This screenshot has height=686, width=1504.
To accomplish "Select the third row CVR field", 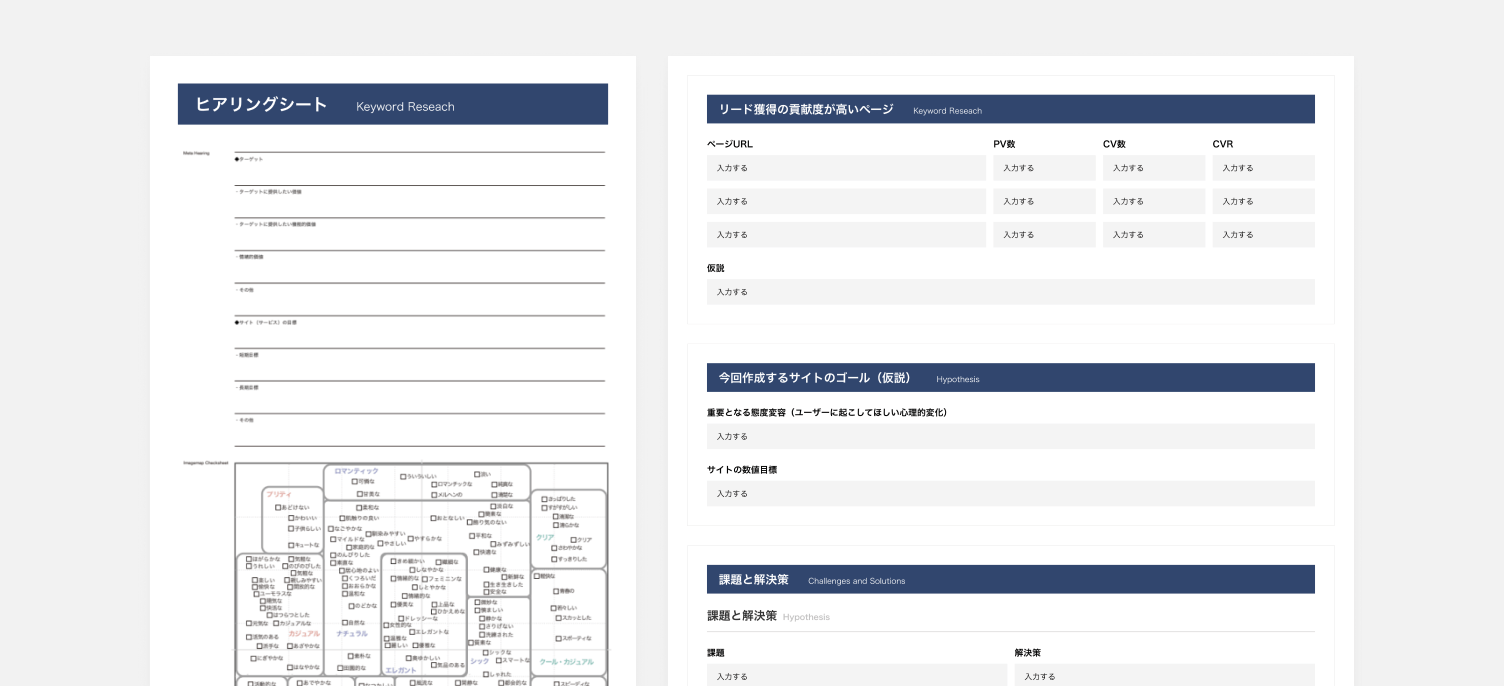I will pos(1263,234).
